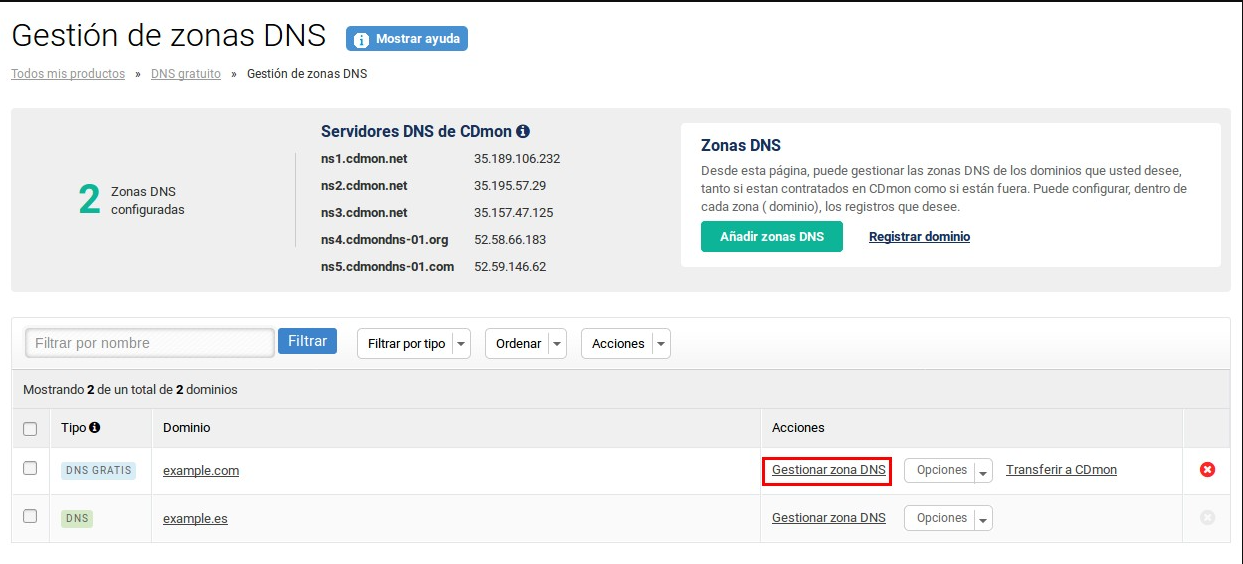
Task: Click the Mostrar ayuda button
Action: coord(407,39)
